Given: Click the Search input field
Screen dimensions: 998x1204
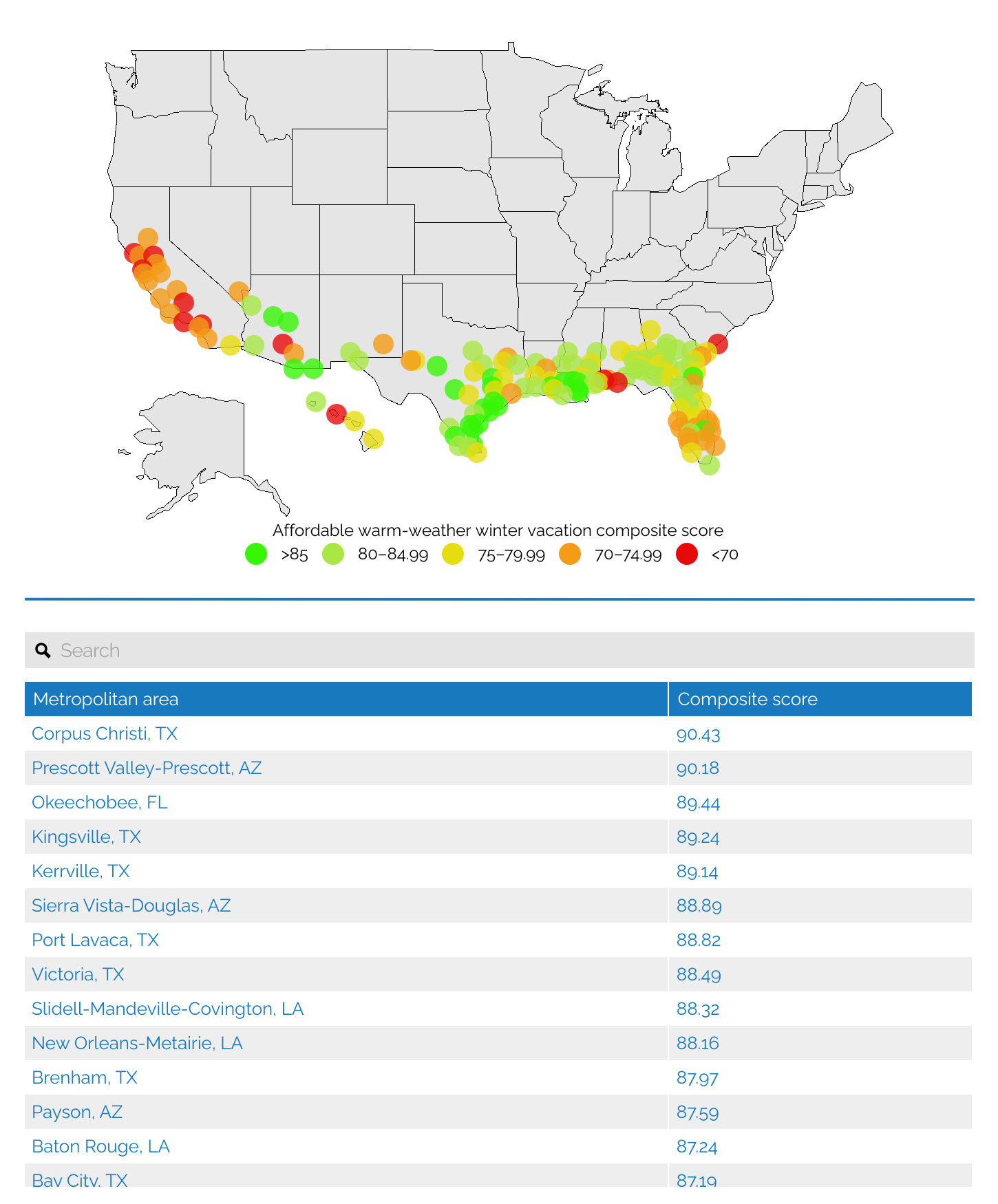Looking at the screenshot, I should (509, 650).
